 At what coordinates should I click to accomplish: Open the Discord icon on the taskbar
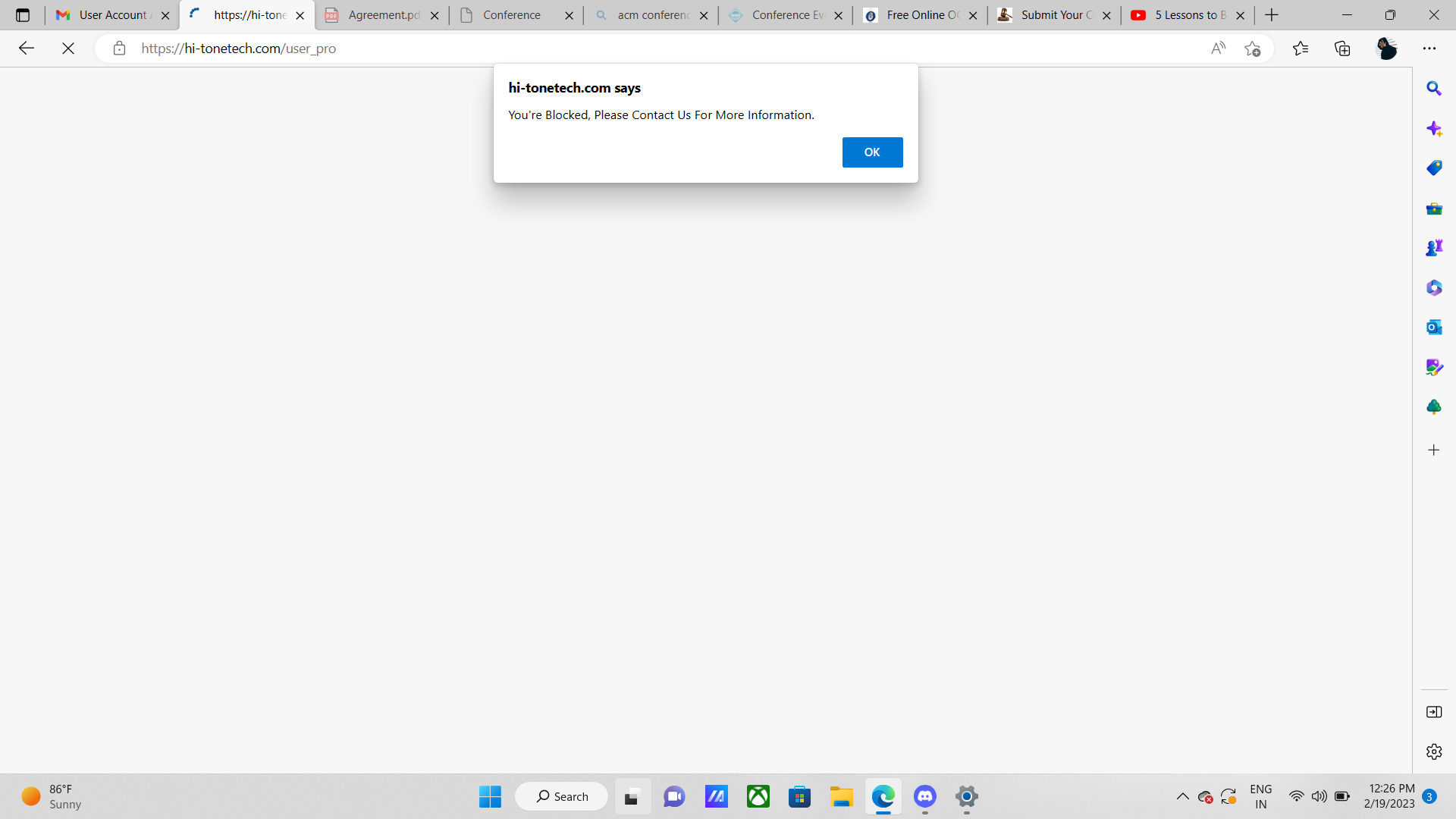click(924, 796)
